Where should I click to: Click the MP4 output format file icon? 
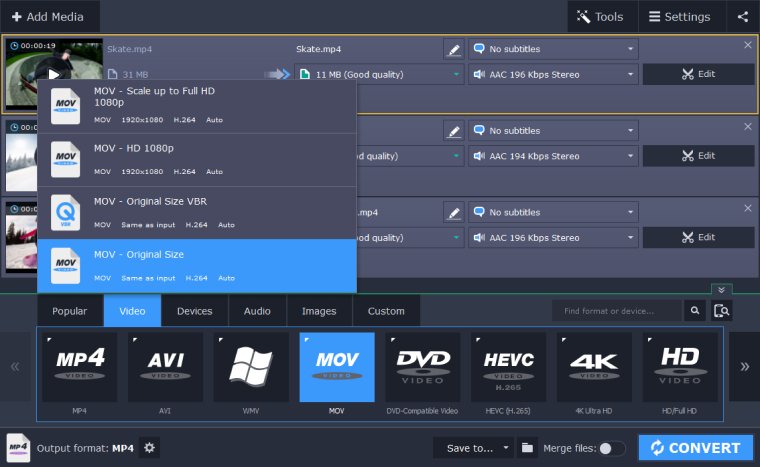[18, 448]
